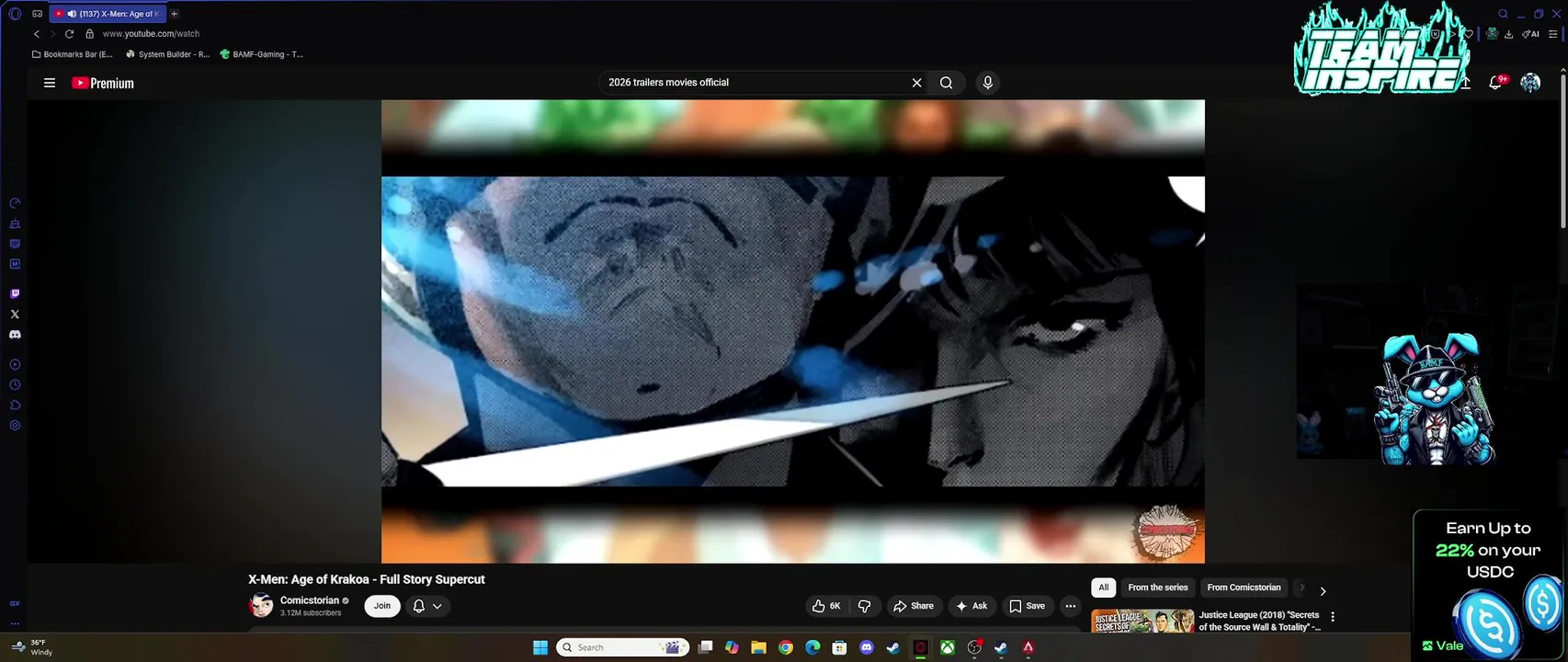Ask about this video
This screenshot has height=662, width=1568.
(x=971, y=606)
